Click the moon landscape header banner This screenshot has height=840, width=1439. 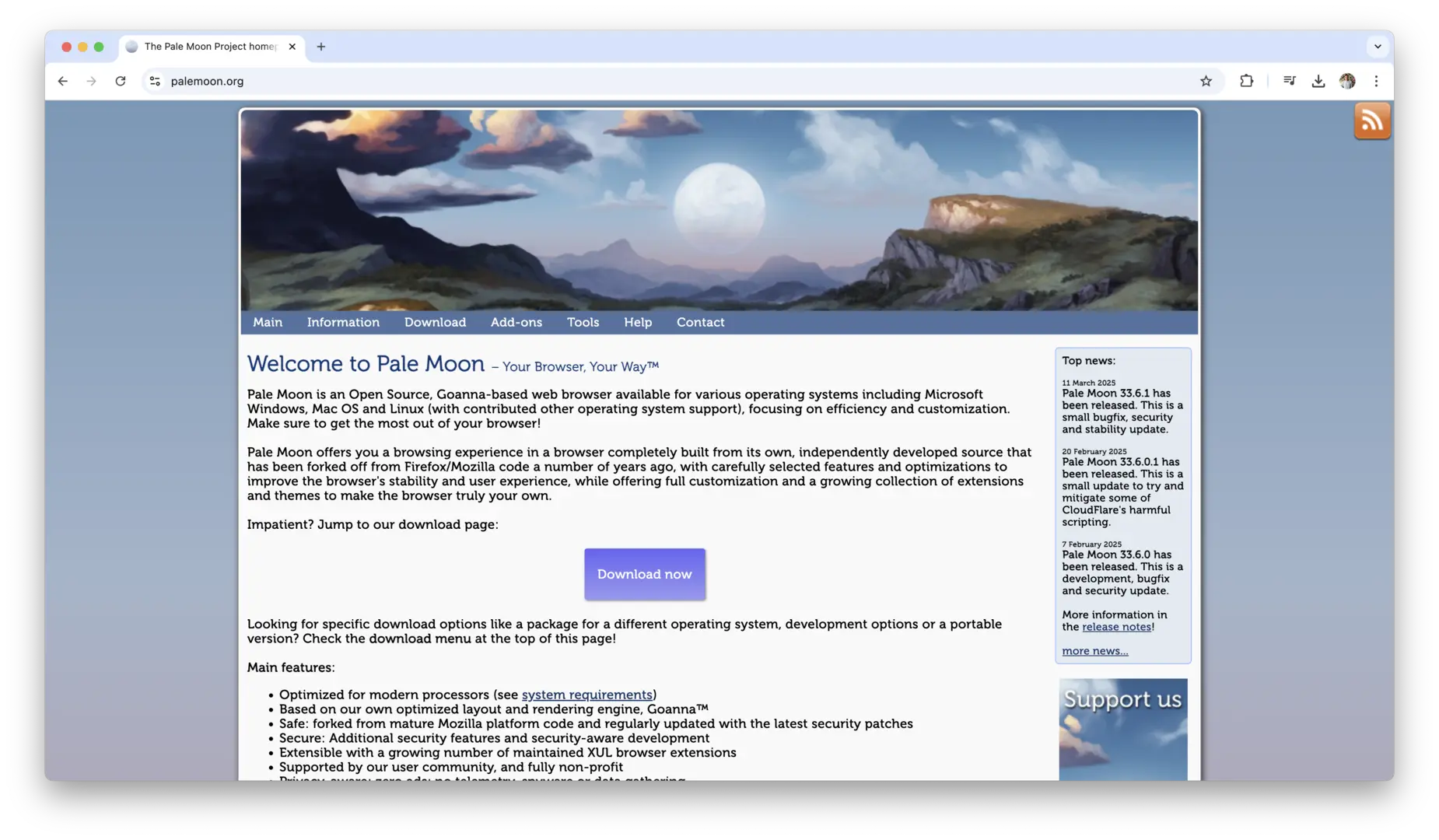tap(719, 210)
